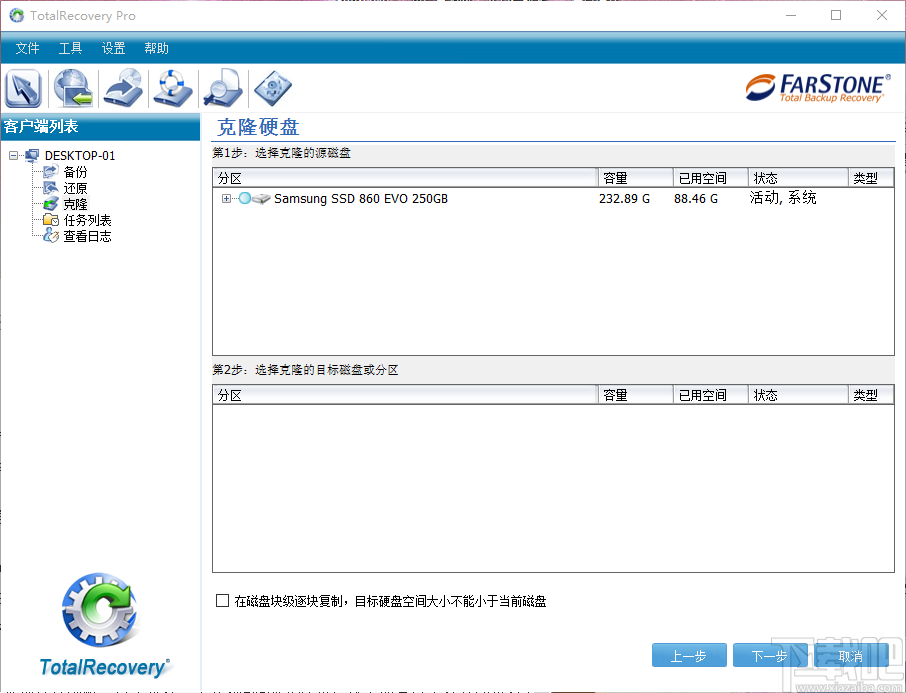Click the network restore toolbar icon
Screen dimensions: 906x693
pos(72,88)
